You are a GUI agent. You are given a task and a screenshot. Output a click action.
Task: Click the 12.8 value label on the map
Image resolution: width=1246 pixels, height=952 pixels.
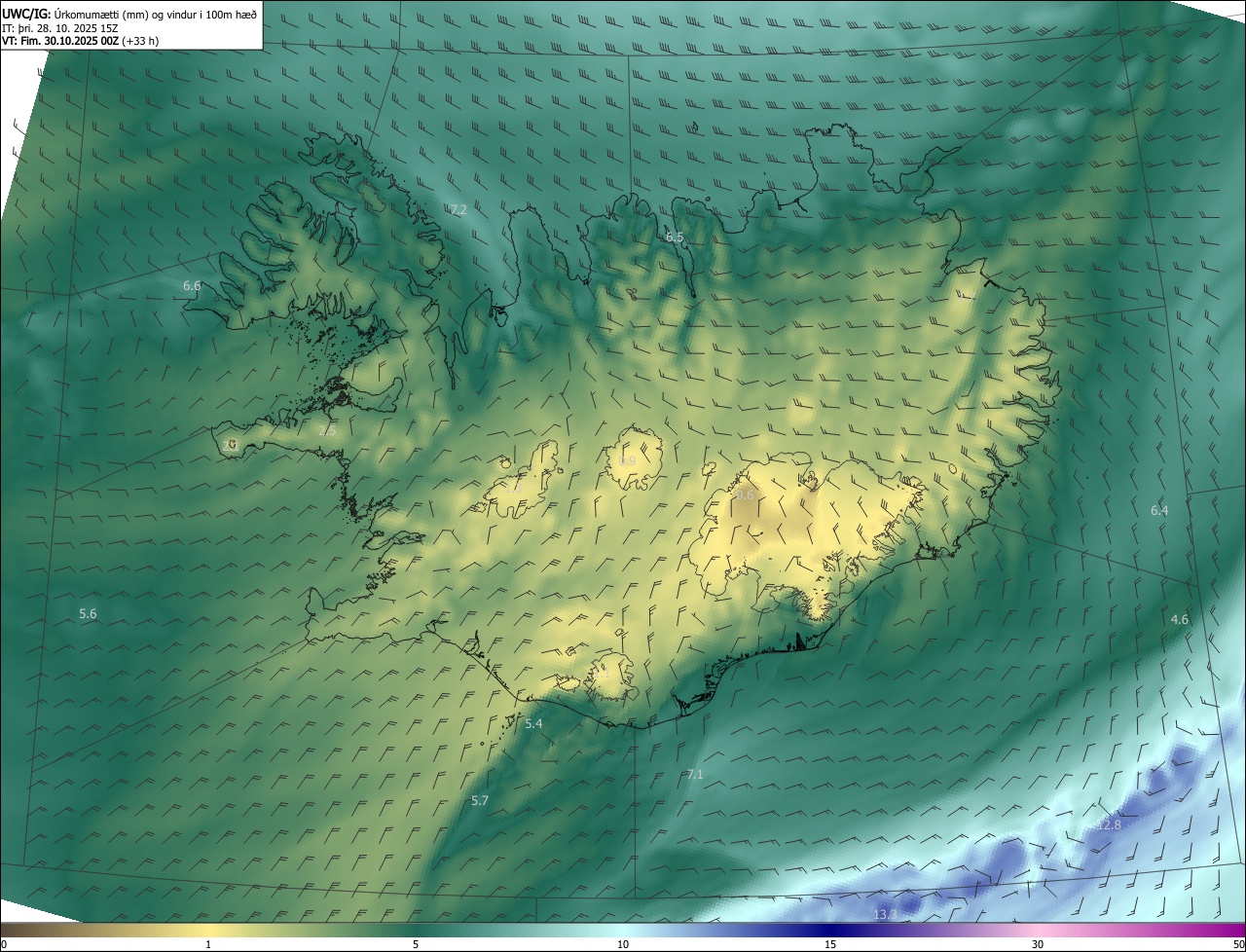pyautogui.click(x=1109, y=825)
